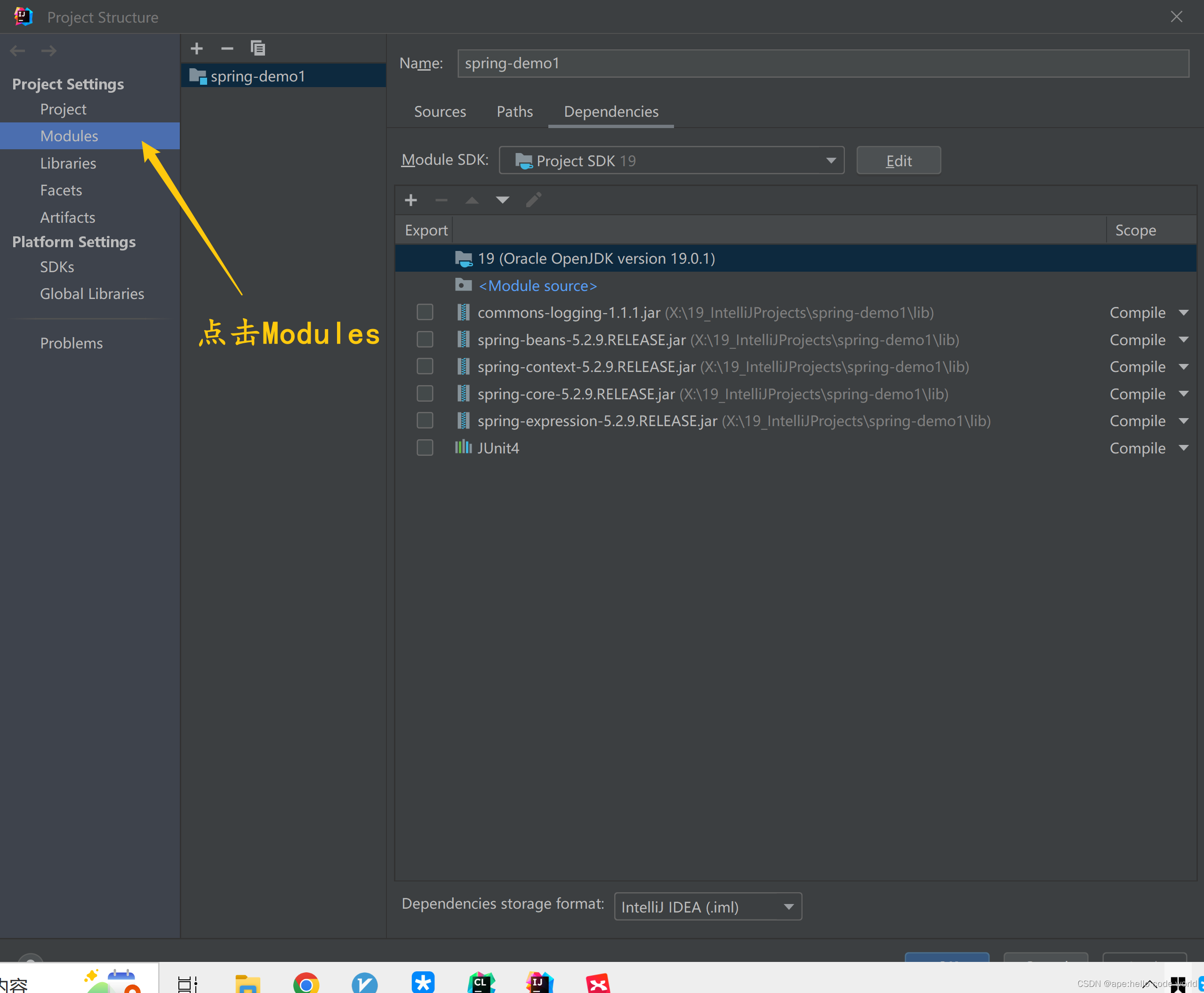Select the spring-demo1 module in the tree
This screenshot has width=1204, height=993.
click(x=283, y=76)
